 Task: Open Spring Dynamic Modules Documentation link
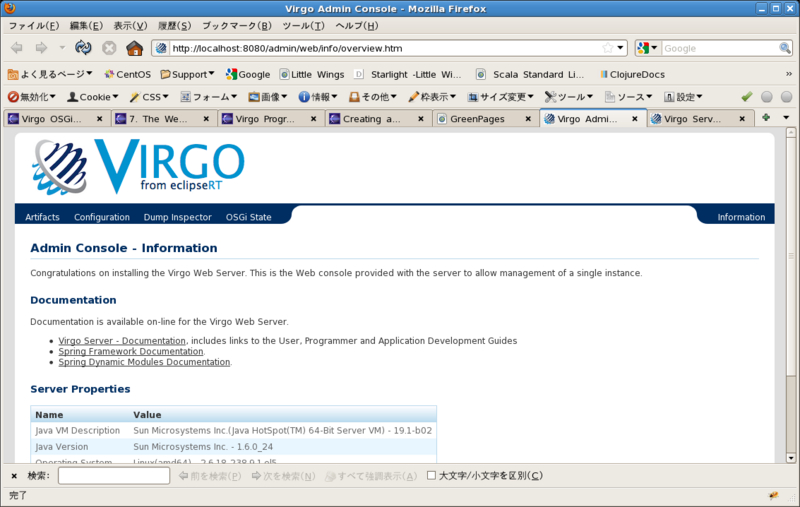[144, 362]
